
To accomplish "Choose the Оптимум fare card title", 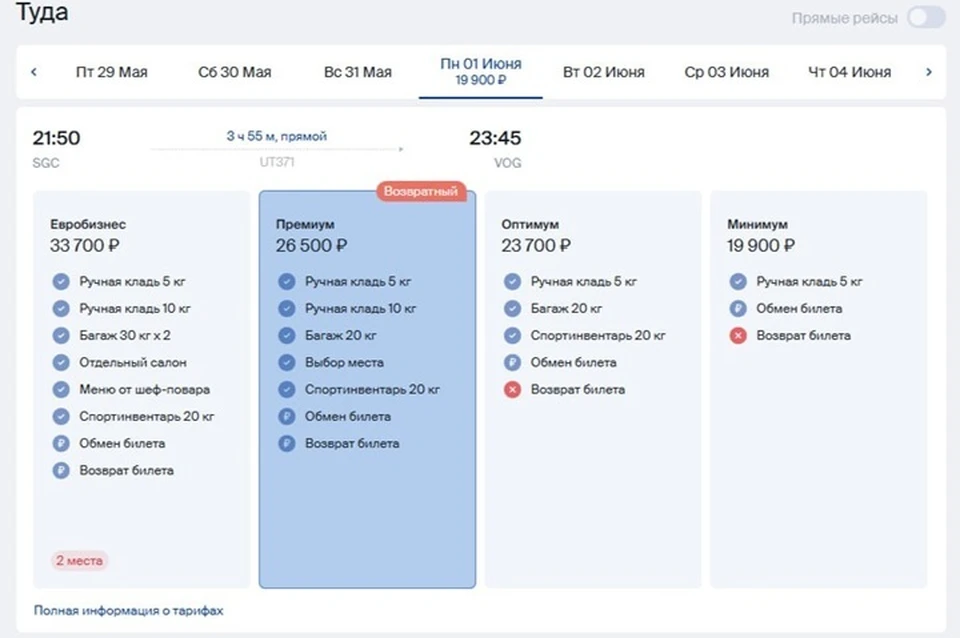I will (x=530, y=225).
